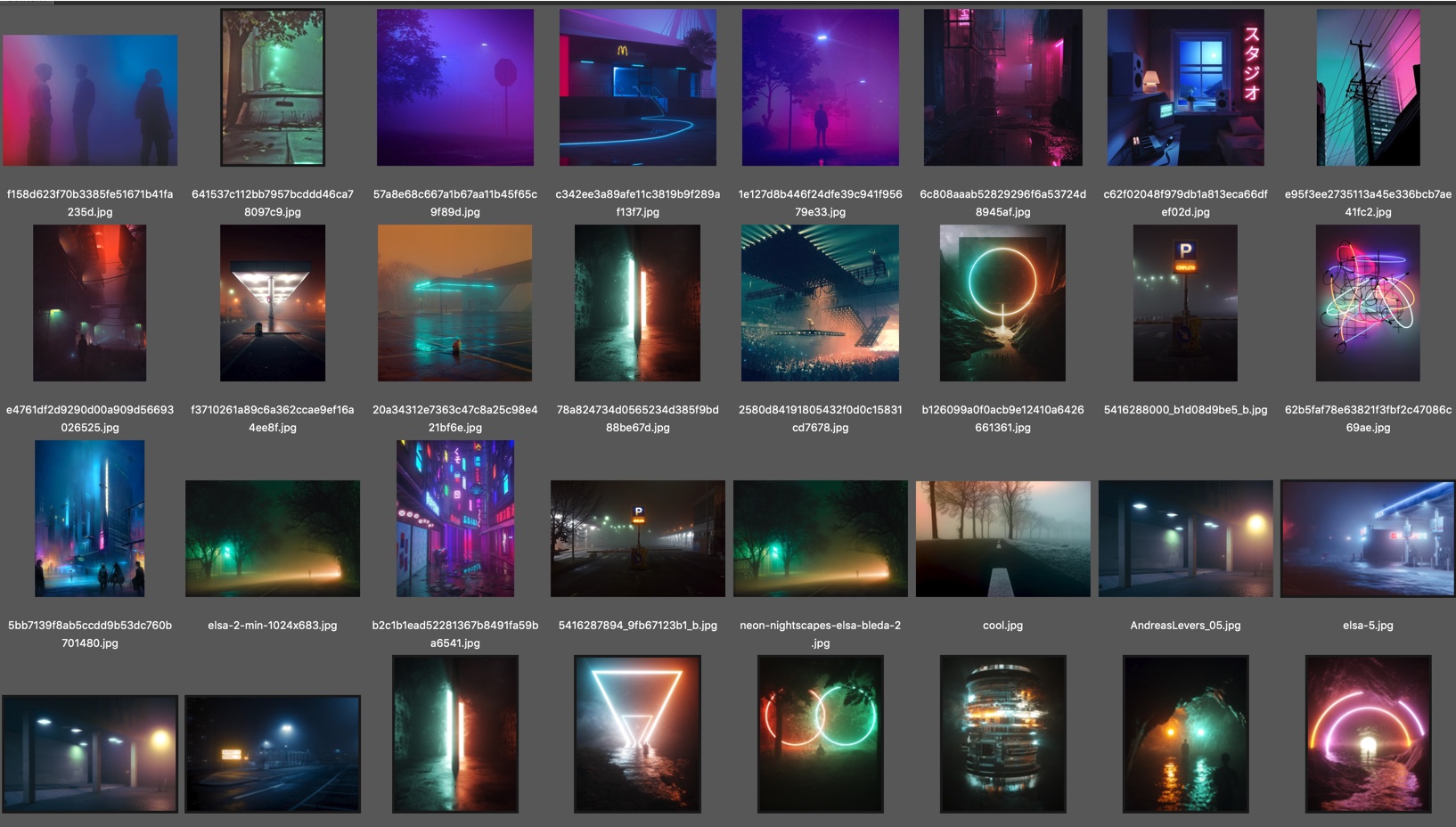
Task: Pick the two interlocking neon rings image
Action: click(820, 733)
